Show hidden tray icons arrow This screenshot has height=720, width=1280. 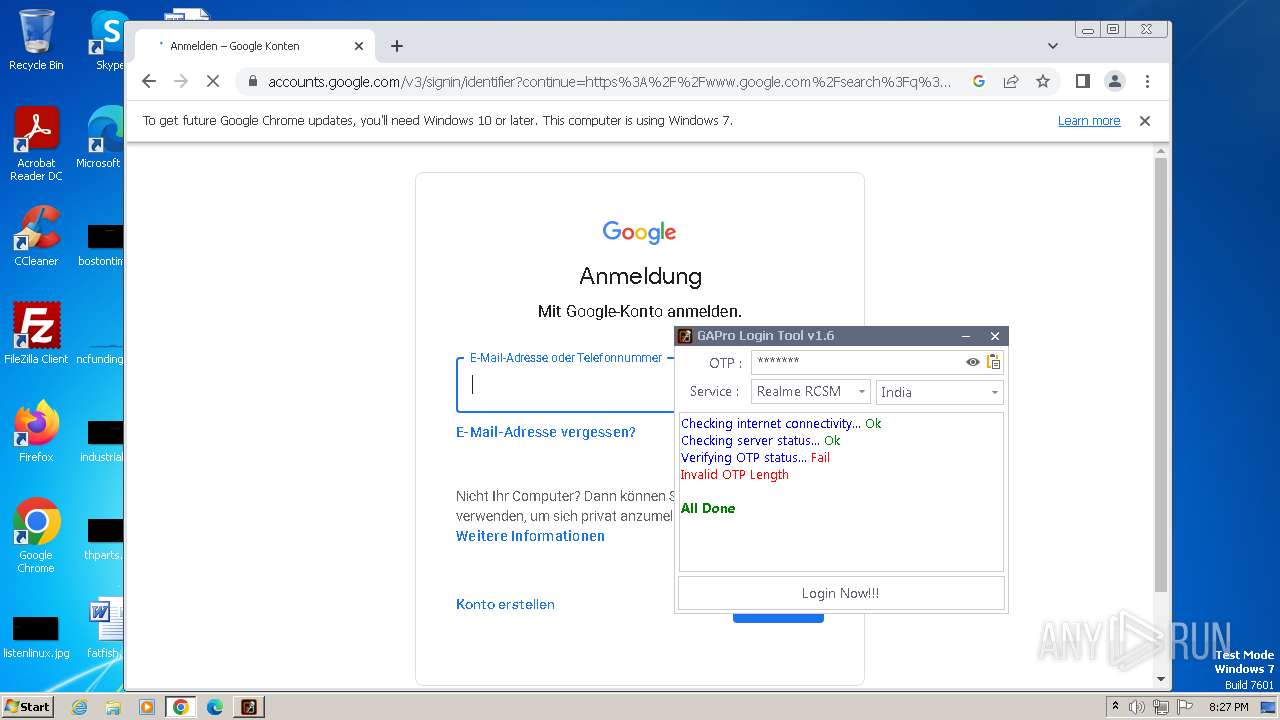[x=1115, y=707]
